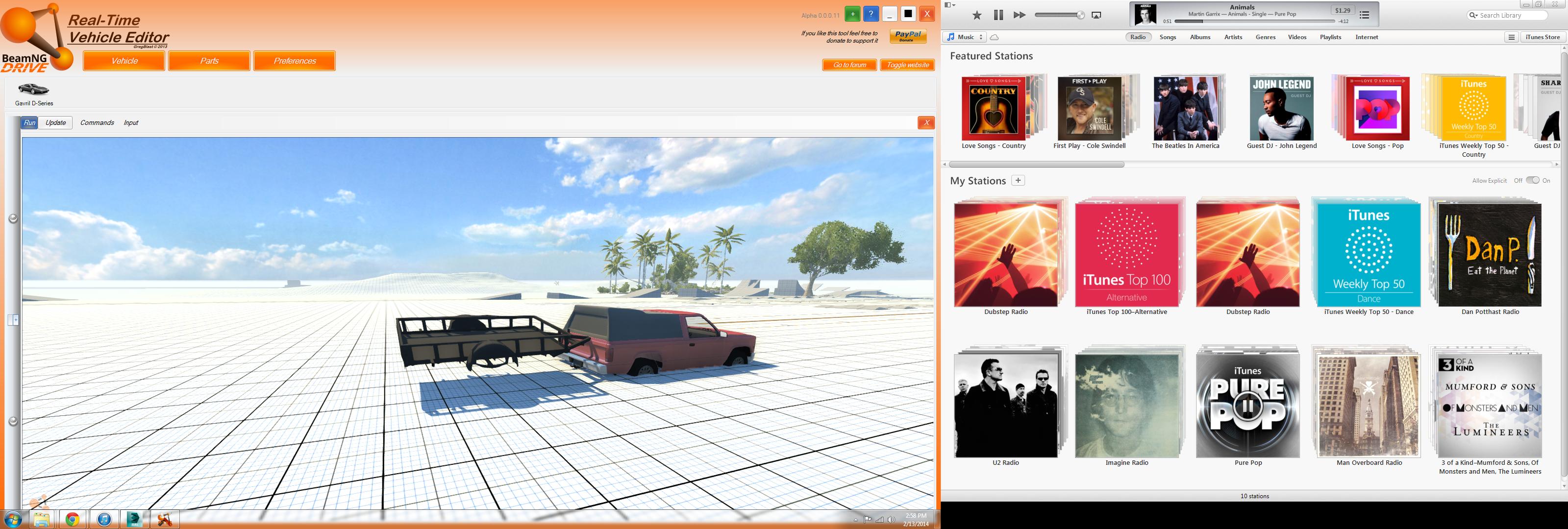
Task: Open the Input menu
Action: [131, 123]
